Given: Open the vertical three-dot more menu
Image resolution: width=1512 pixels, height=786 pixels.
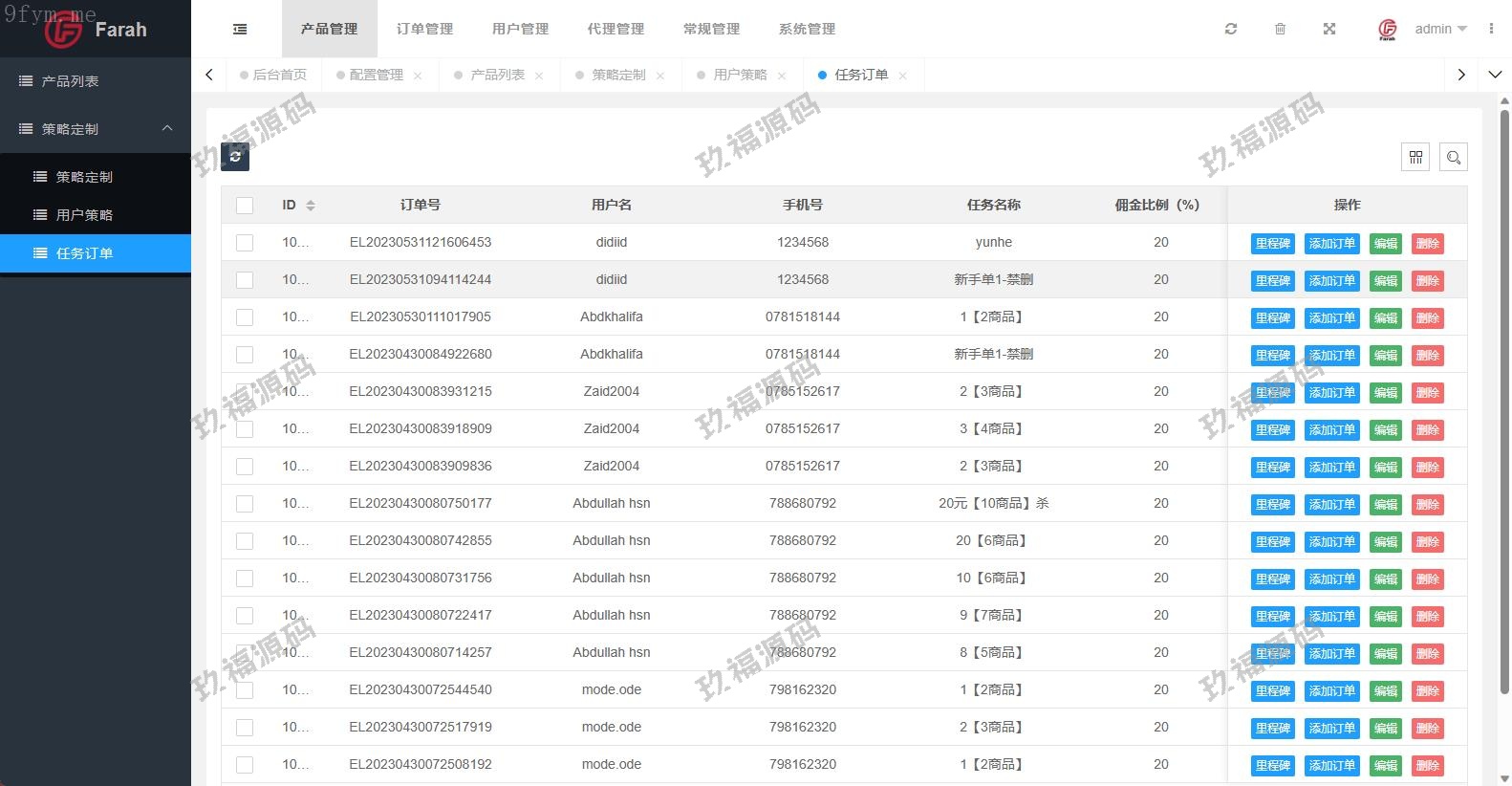Looking at the screenshot, I should click(x=1490, y=30).
